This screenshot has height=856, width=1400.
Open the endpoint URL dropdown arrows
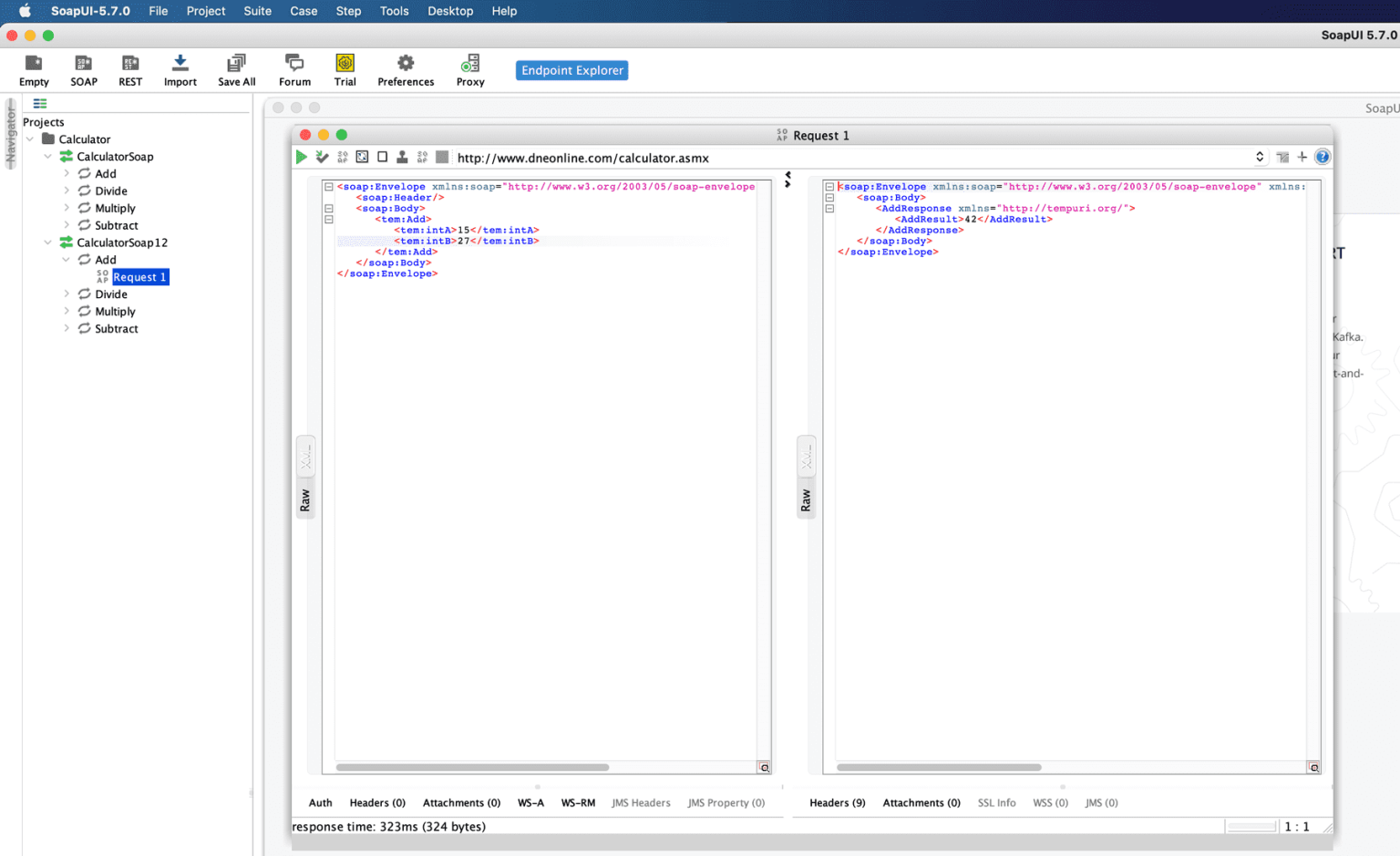[x=1260, y=157]
